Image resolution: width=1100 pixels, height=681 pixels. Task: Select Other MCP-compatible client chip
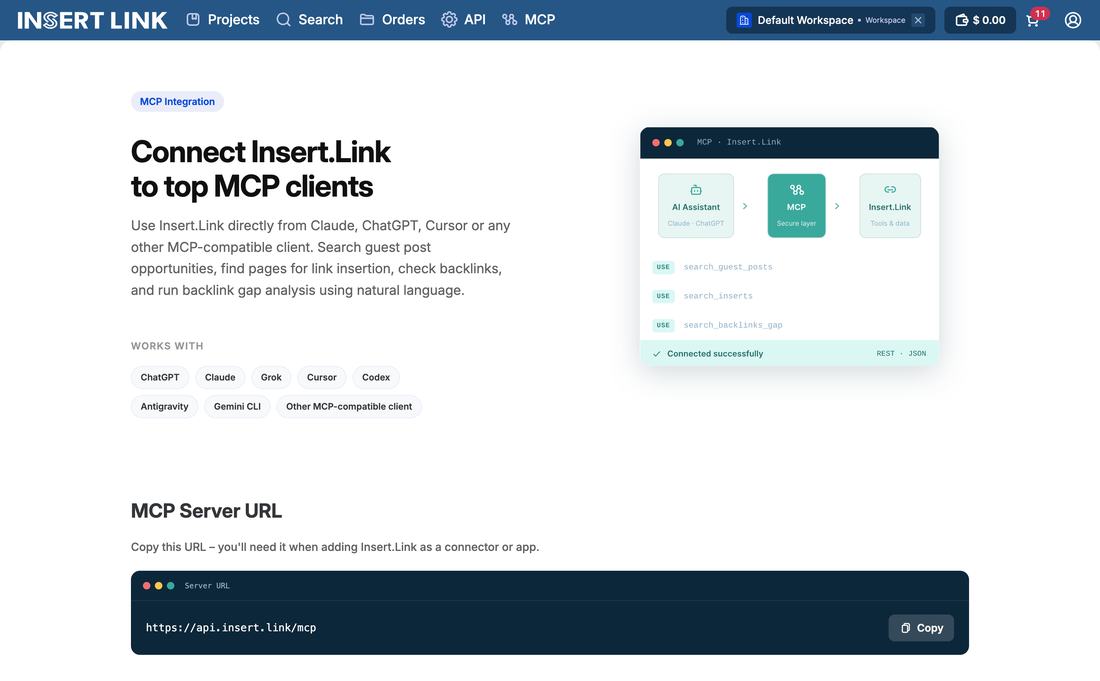click(349, 407)
